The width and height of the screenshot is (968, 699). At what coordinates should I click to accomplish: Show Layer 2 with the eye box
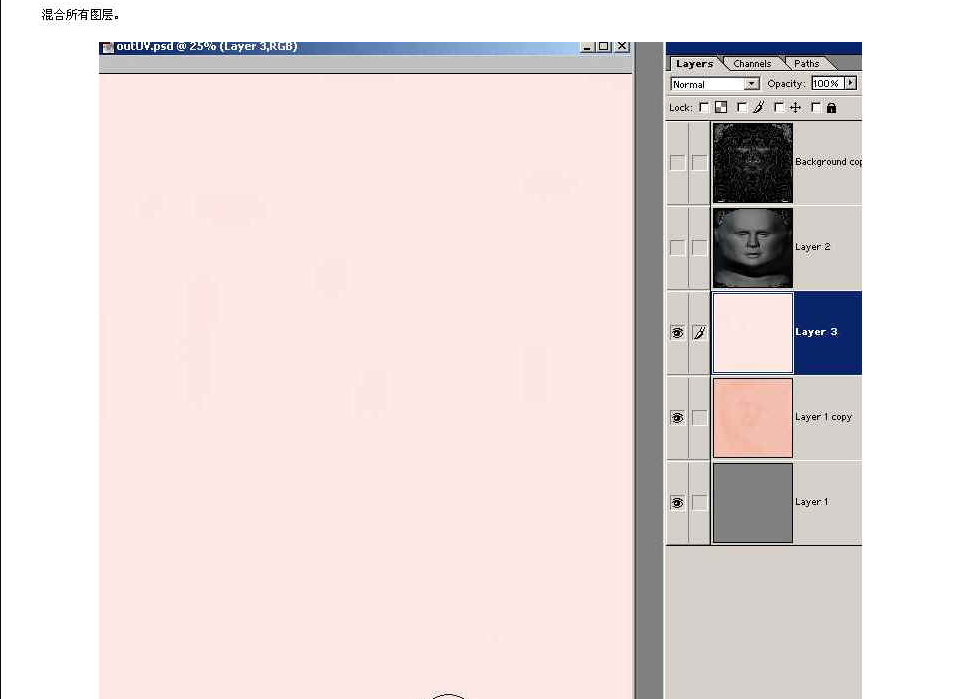[x=677, y=248]
